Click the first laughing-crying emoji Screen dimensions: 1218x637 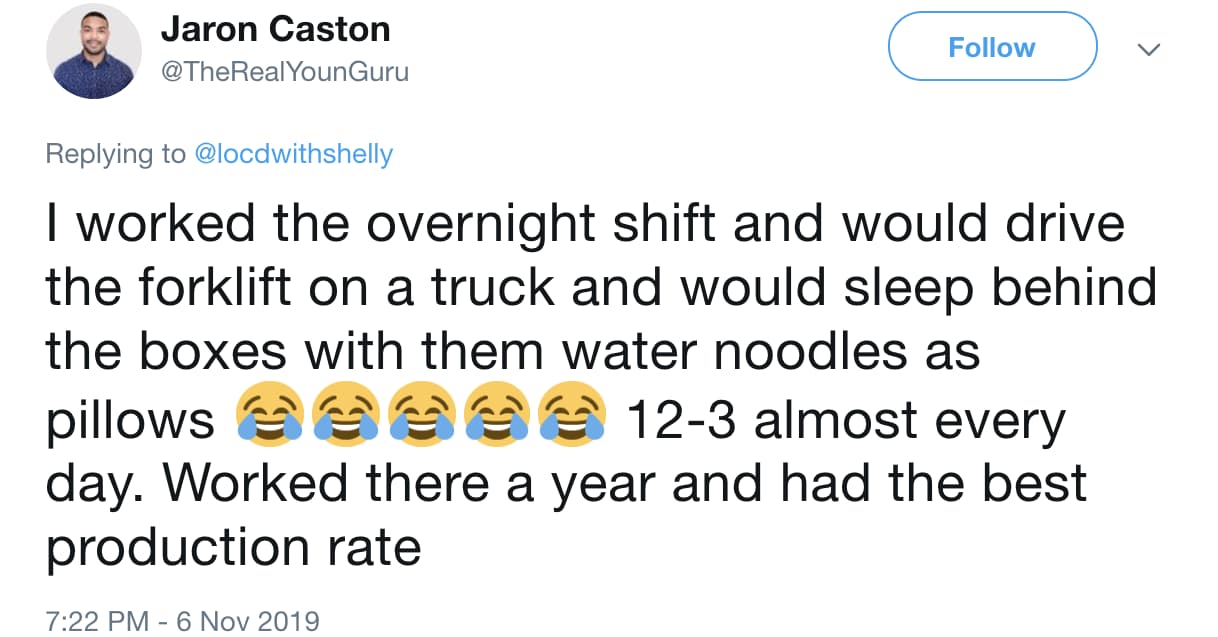click(x=269, y=415)
